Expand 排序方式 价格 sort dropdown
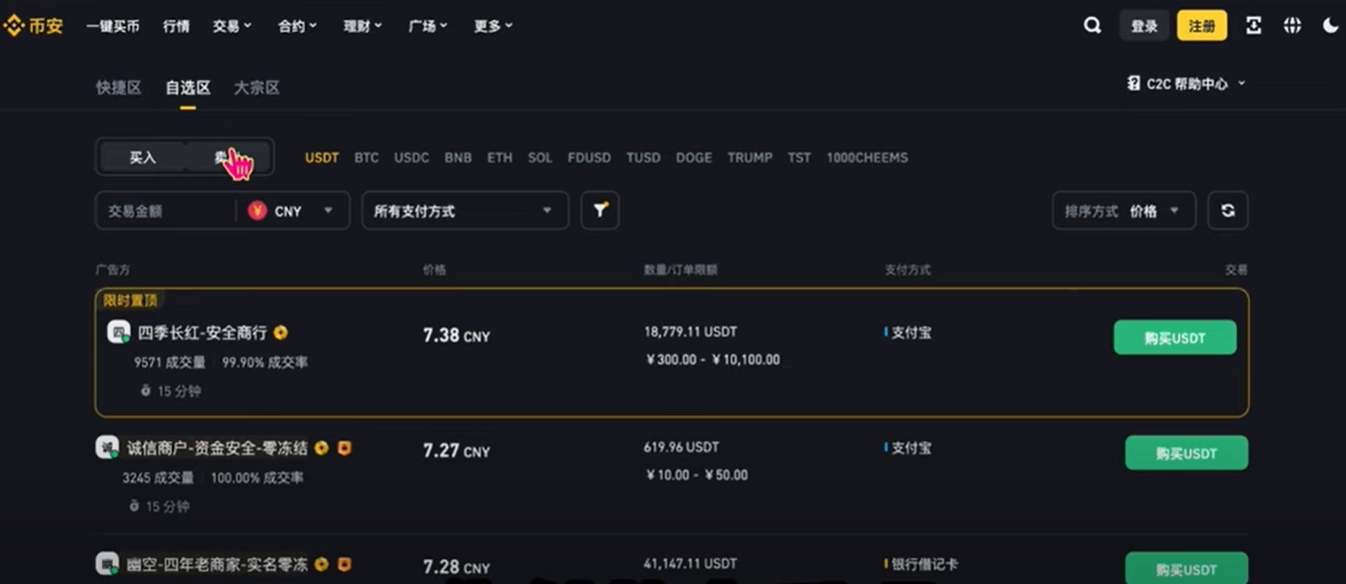Viewport: 1346px width, 584px height. pos(1124,211)
